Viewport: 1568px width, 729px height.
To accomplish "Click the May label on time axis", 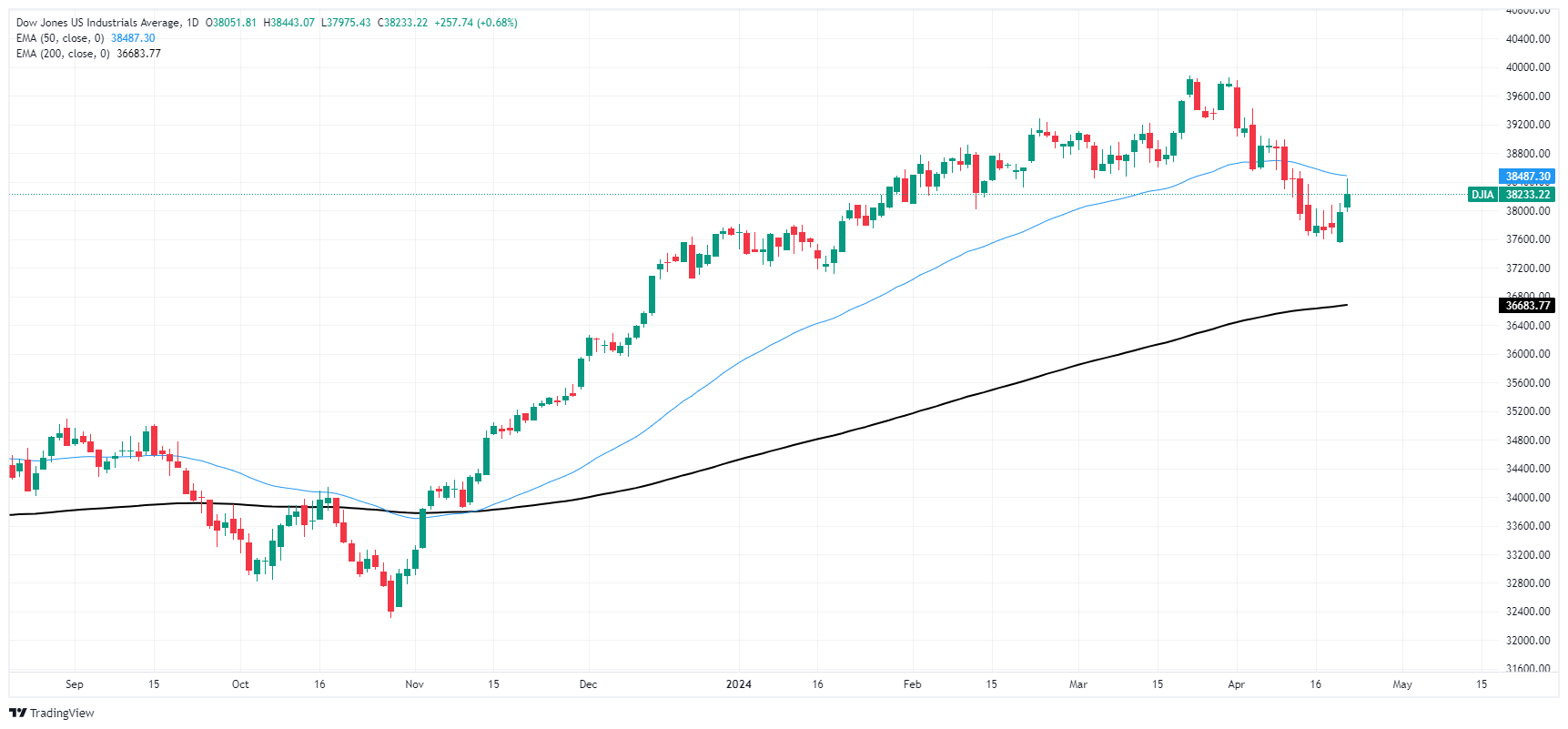I will [x=1402, y=684].
